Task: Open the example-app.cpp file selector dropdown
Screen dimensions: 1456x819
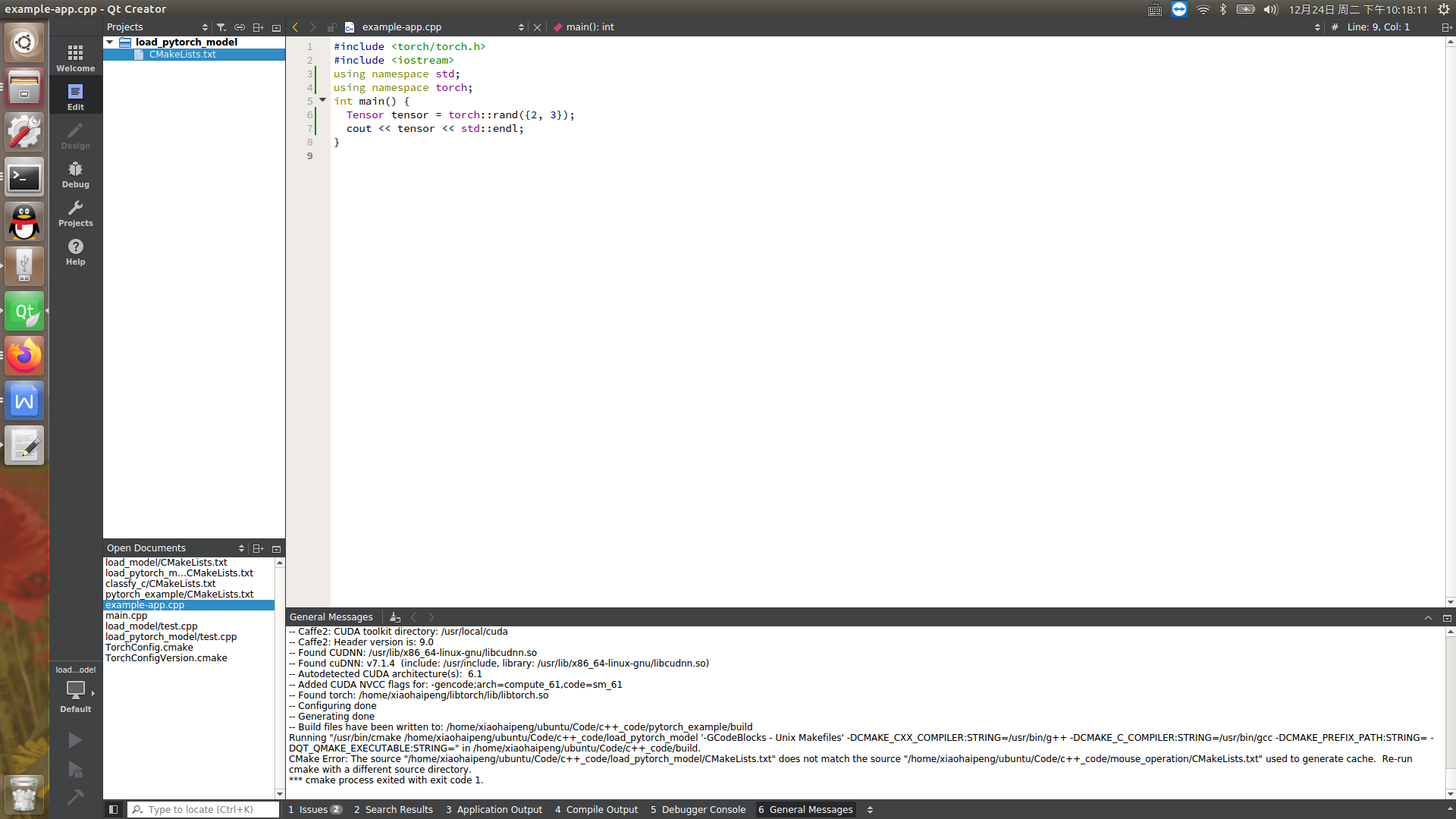Action: [521, 27]
